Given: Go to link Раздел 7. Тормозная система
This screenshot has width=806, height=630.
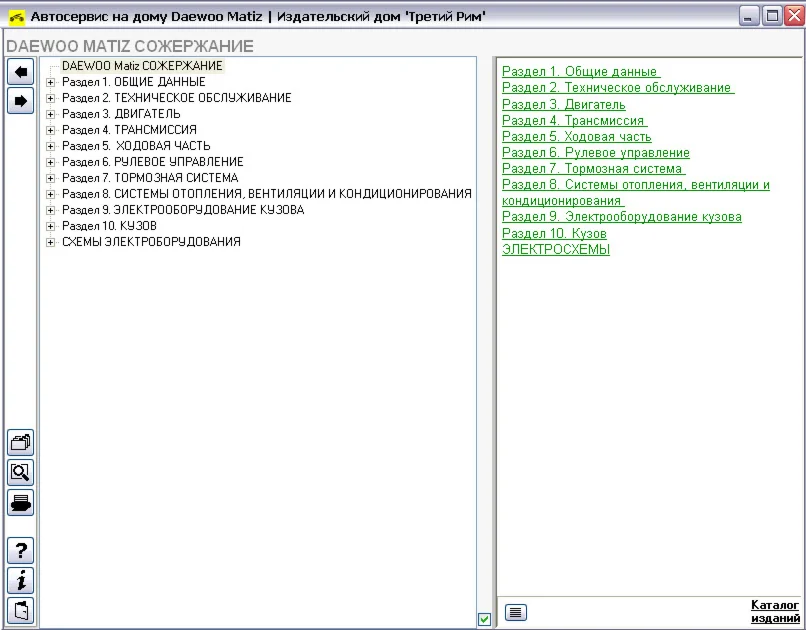Looking at the screenshot, I should (593, 169).
